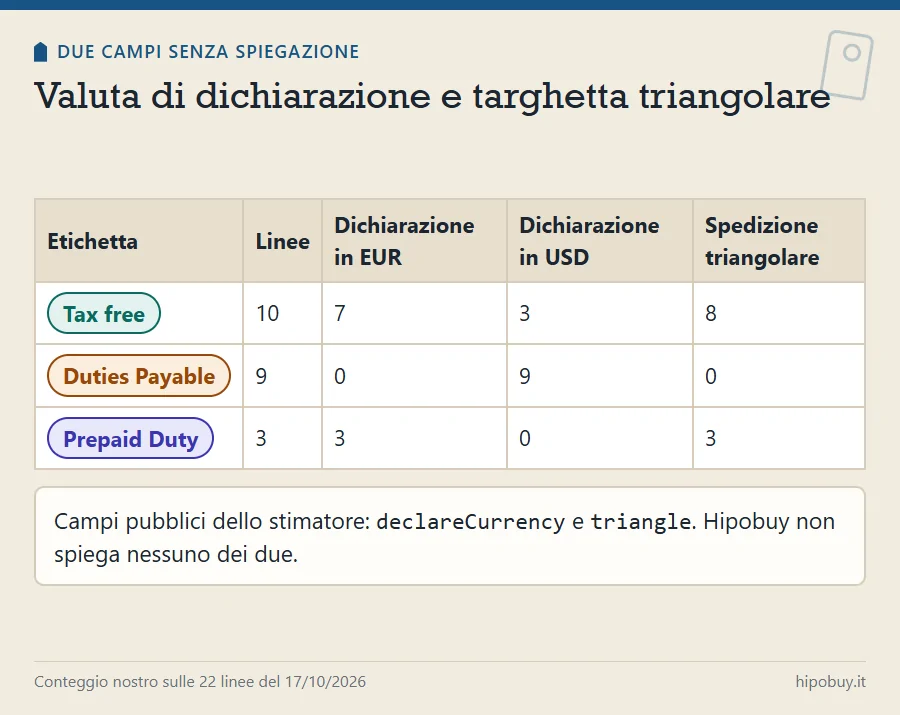Click the triangolare value 3 in Prepaid Duty row
Image resolution: width=900 pixels, height=715 pixels.
pos(711,438)
